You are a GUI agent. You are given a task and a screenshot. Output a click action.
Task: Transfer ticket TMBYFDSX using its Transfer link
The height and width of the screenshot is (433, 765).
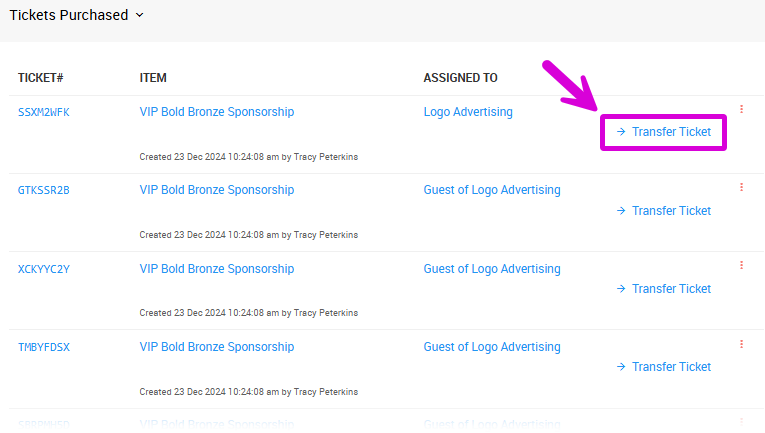pyautogui.click(x=663, y=367)
